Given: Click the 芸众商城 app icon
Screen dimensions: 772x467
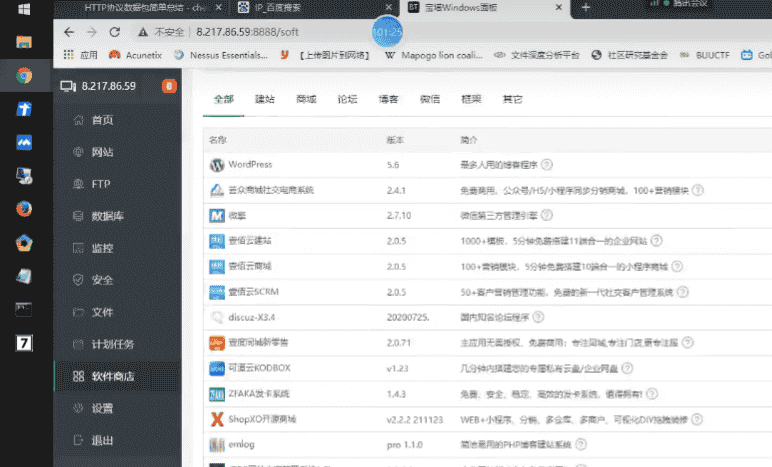Looking at the screenshot, I should pos(217,190).
